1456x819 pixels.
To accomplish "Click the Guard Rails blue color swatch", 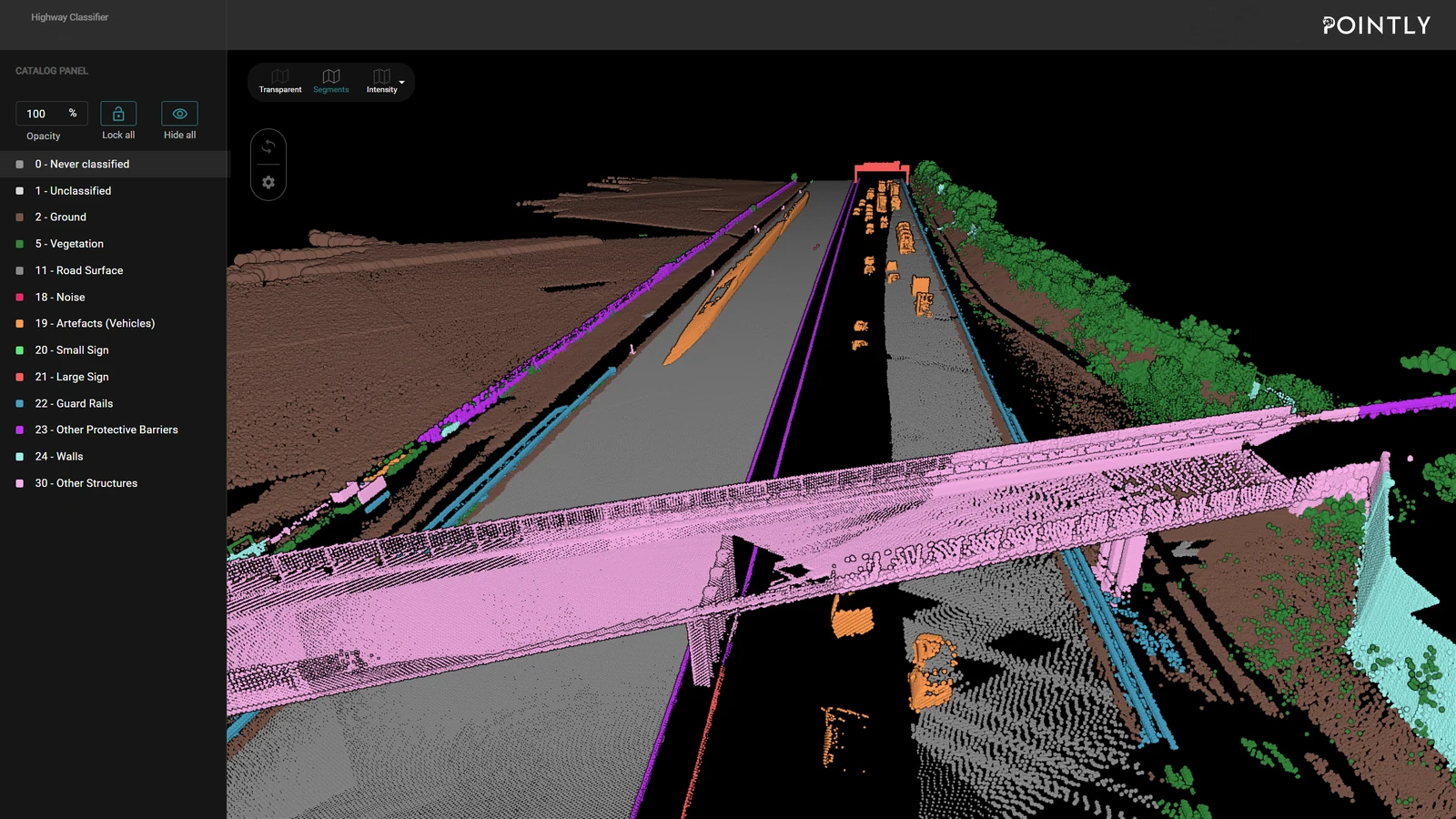I will (x=20, y=404).
